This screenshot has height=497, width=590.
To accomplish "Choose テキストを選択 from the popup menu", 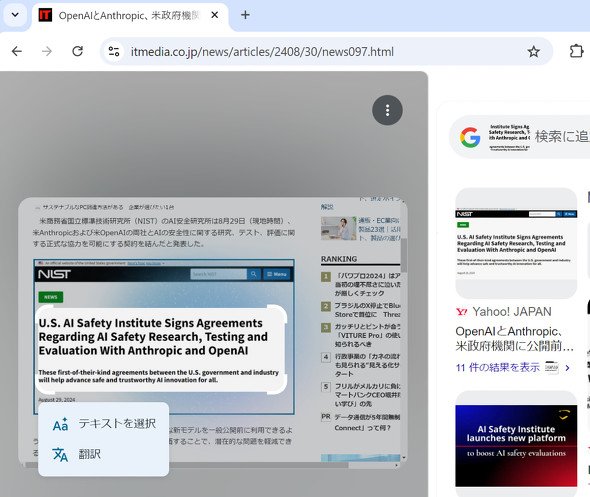I will pos(103,424).
